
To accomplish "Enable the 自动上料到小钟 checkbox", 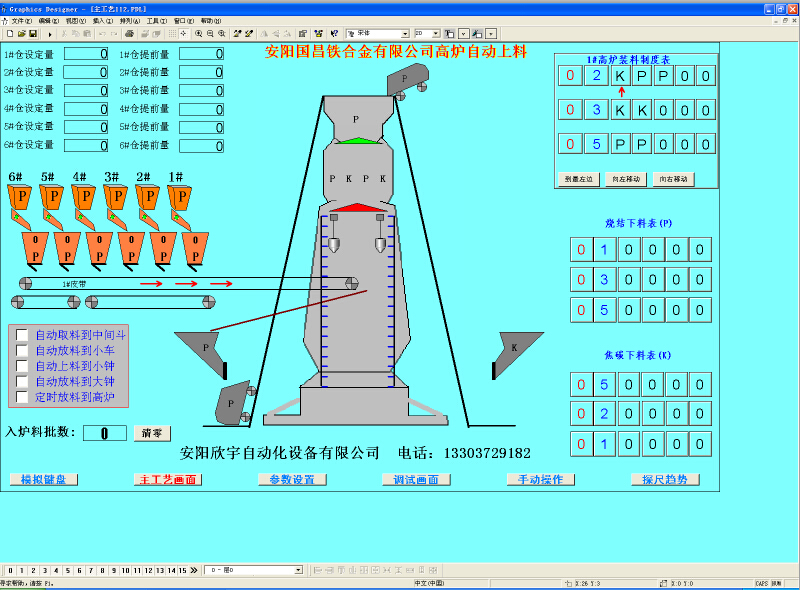I will coord(22,366).
